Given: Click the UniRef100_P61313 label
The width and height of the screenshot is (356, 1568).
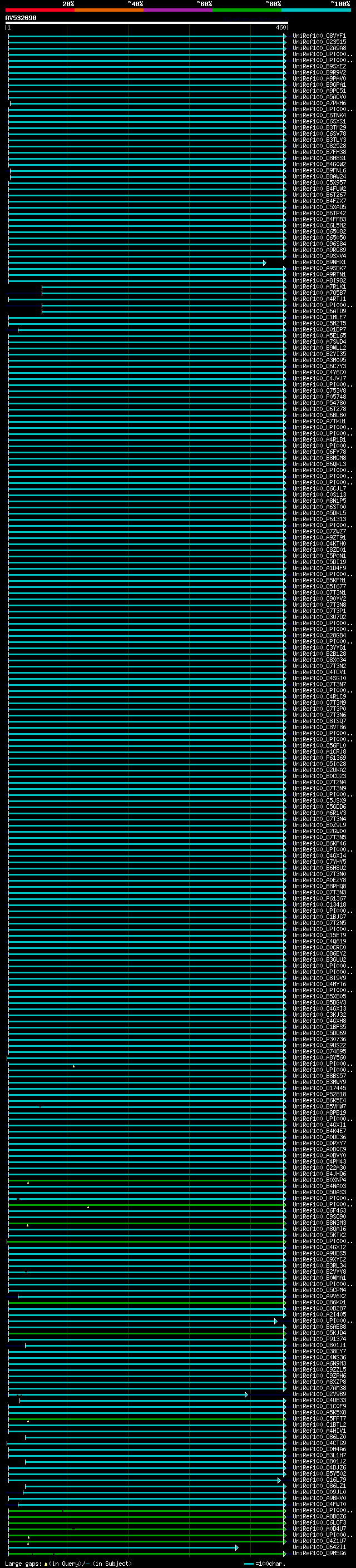Looking at the screenshot, I should click(319, 519).
